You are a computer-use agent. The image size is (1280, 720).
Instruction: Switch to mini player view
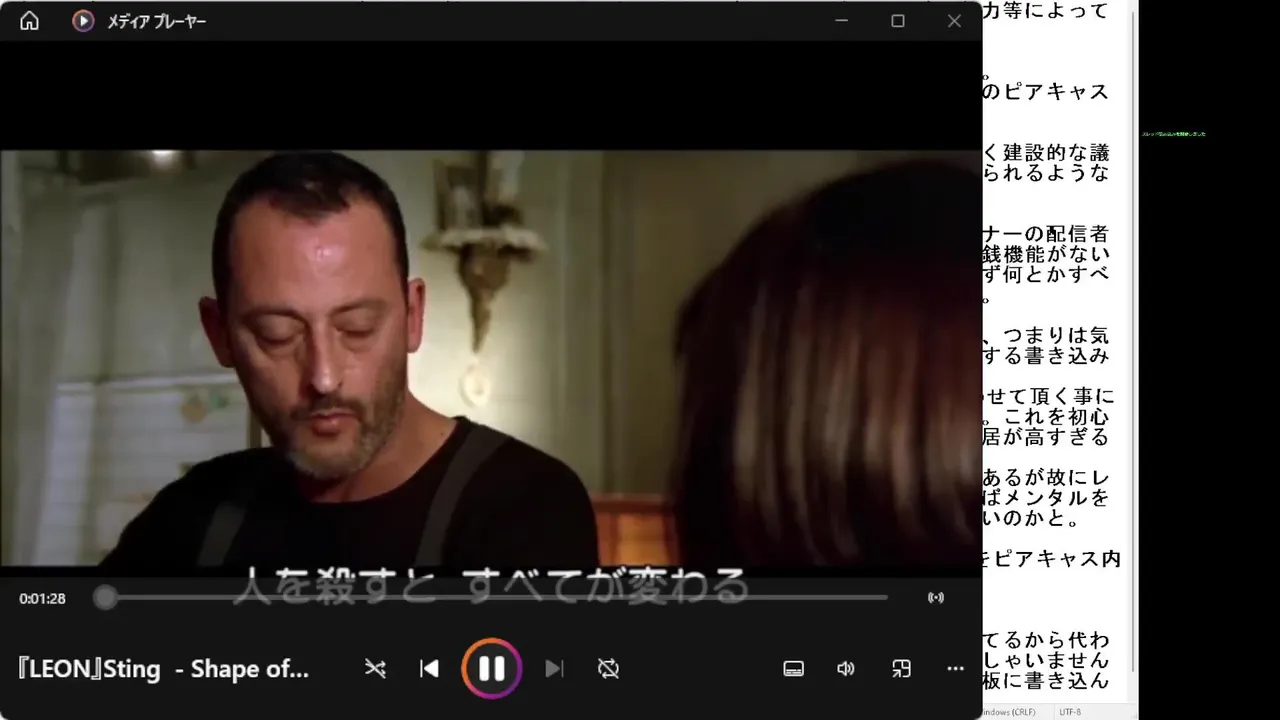coord(901,669)
